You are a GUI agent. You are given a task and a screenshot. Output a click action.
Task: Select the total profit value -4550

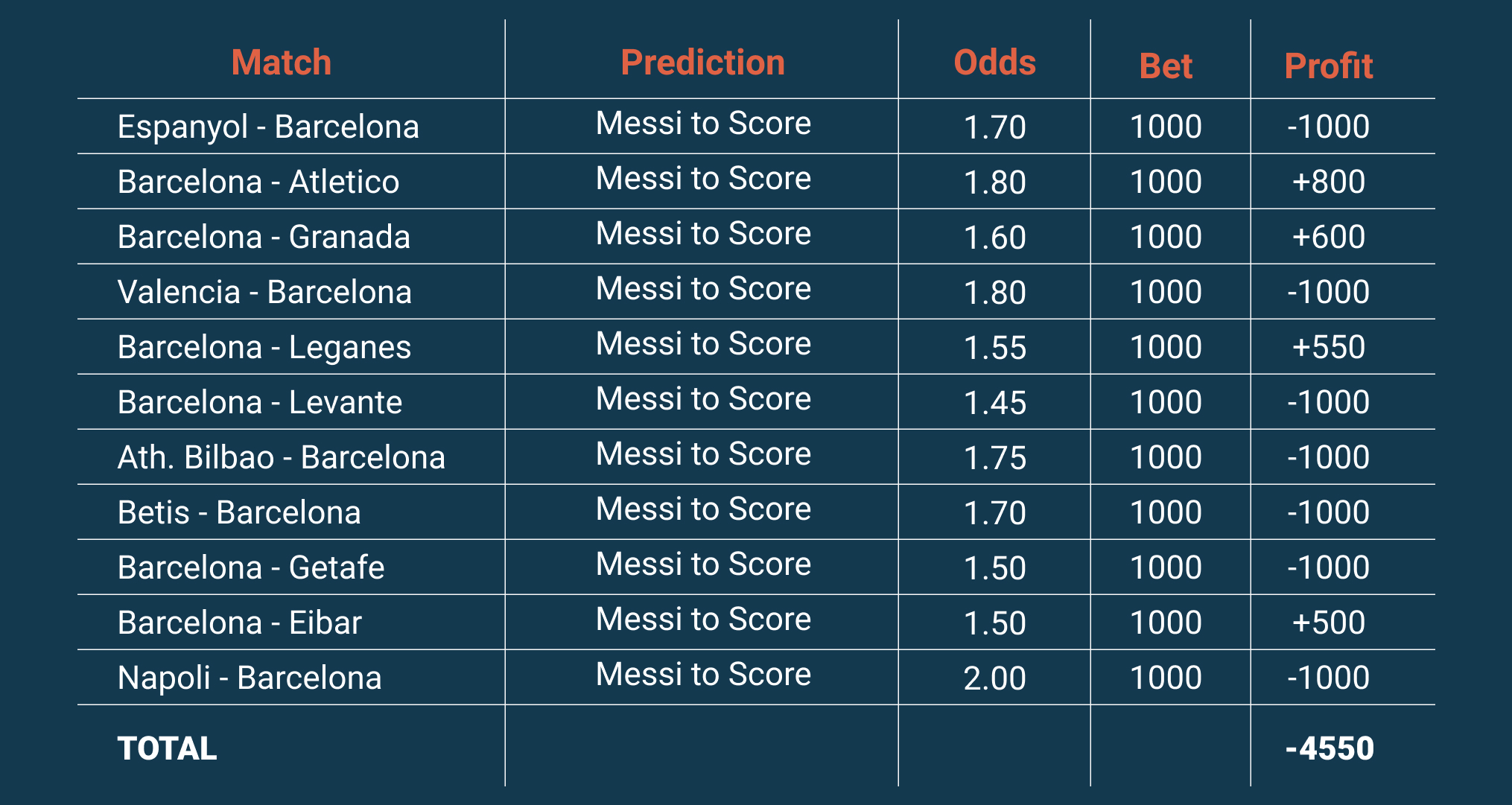click(x=1330, y=748)
